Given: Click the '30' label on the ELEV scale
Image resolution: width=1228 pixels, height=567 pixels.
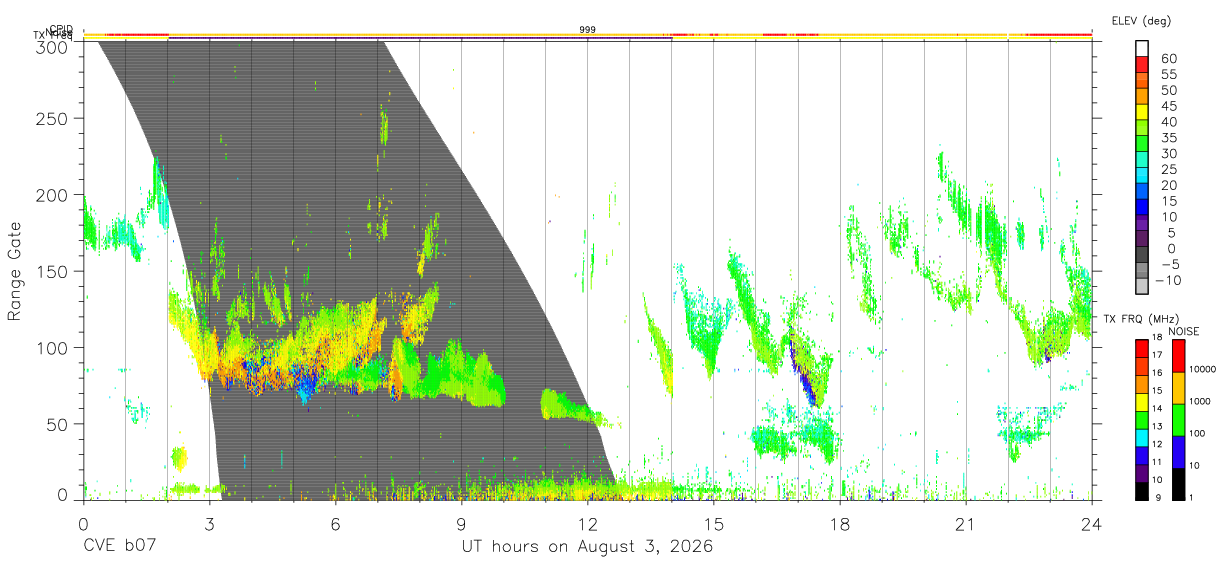Looking at the screenshot, I should (x=1167, y=154).
